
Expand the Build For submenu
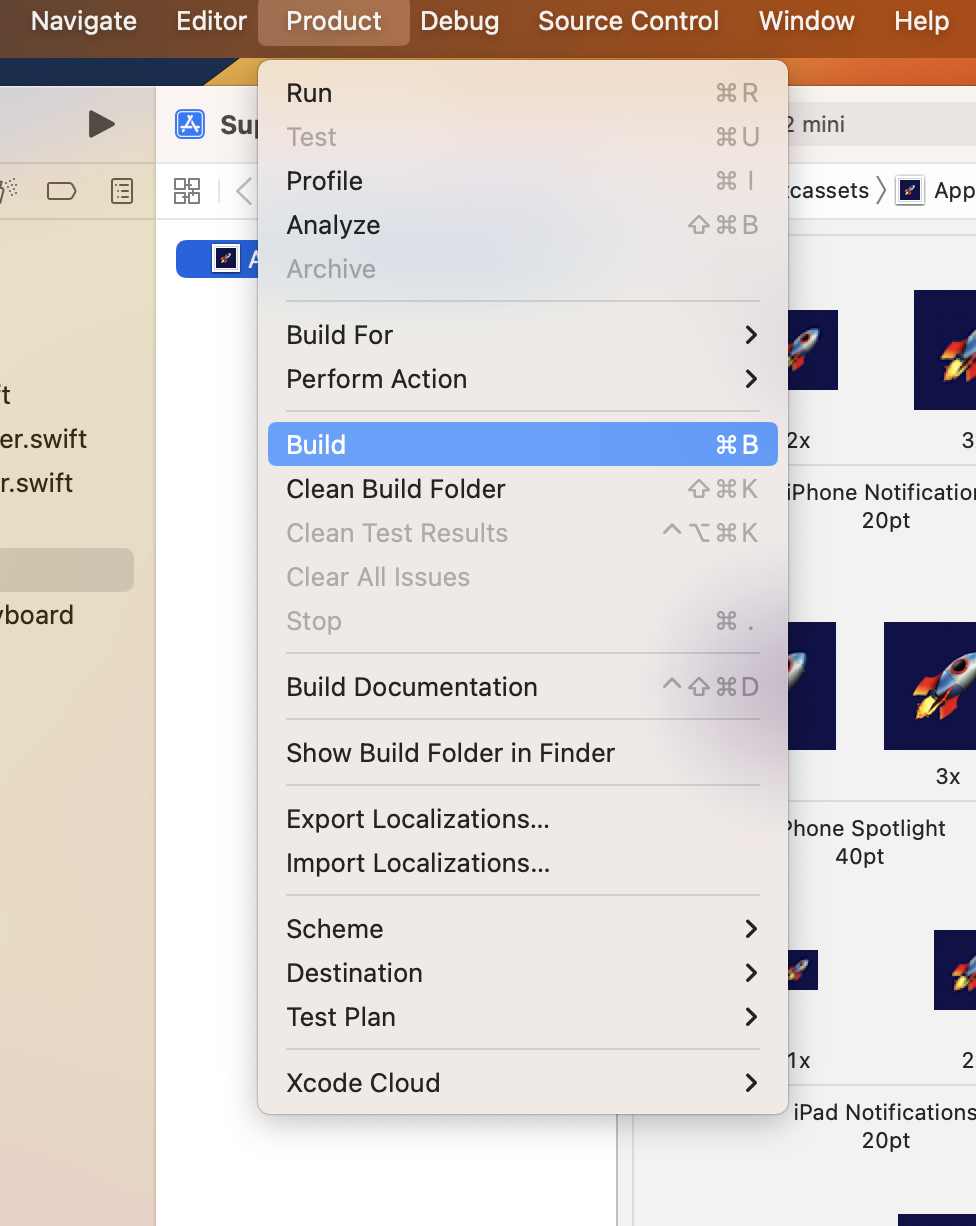(523, 335)
